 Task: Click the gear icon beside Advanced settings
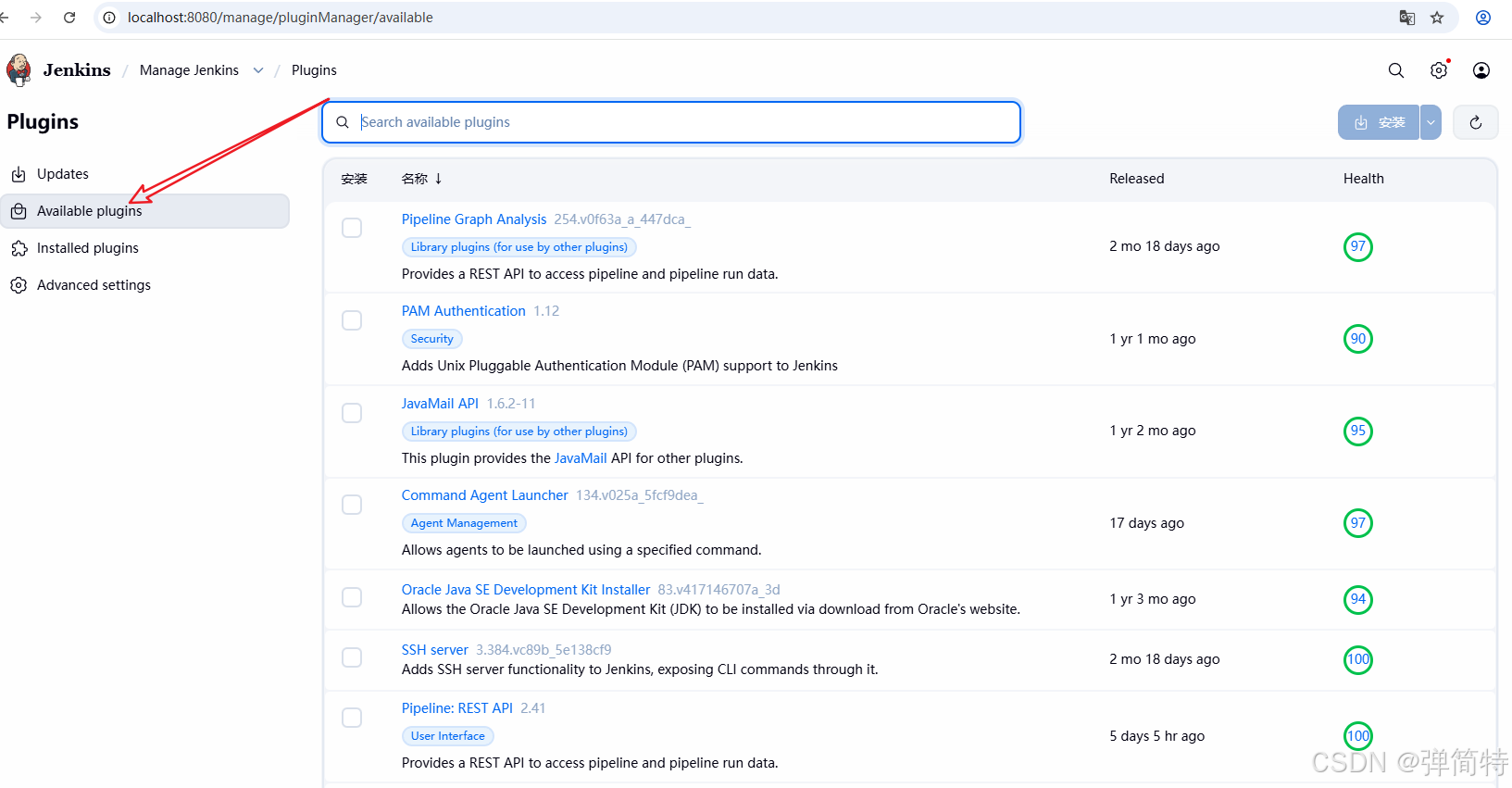point(19,285)
